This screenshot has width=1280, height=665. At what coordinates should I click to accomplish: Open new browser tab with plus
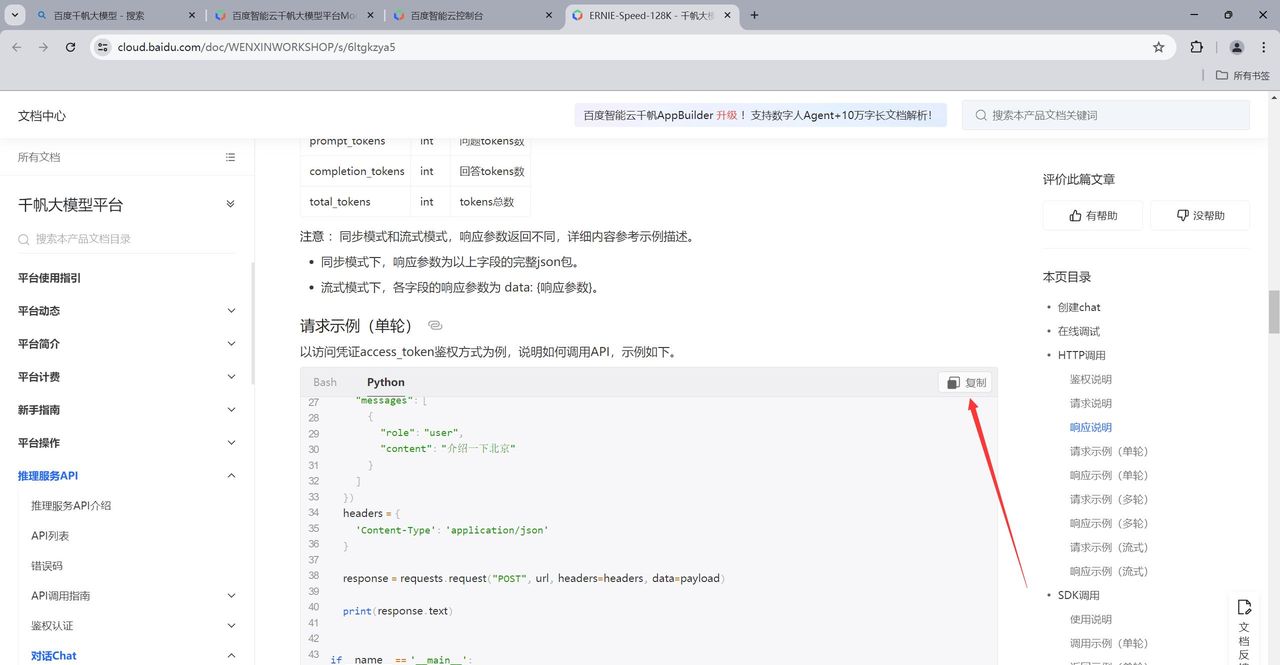point(754,15)
